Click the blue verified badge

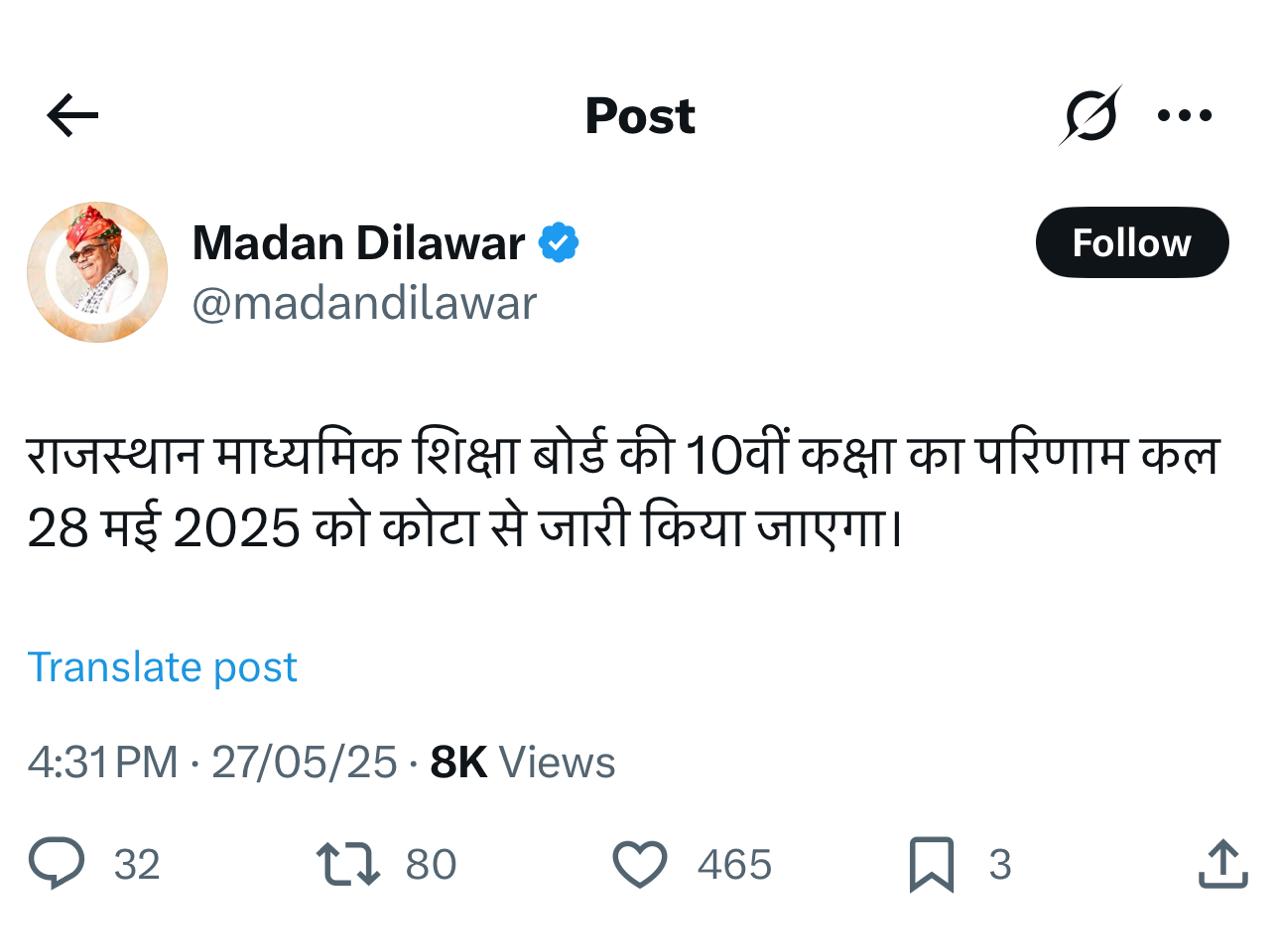pyautogui.click(x=558, y=243)
